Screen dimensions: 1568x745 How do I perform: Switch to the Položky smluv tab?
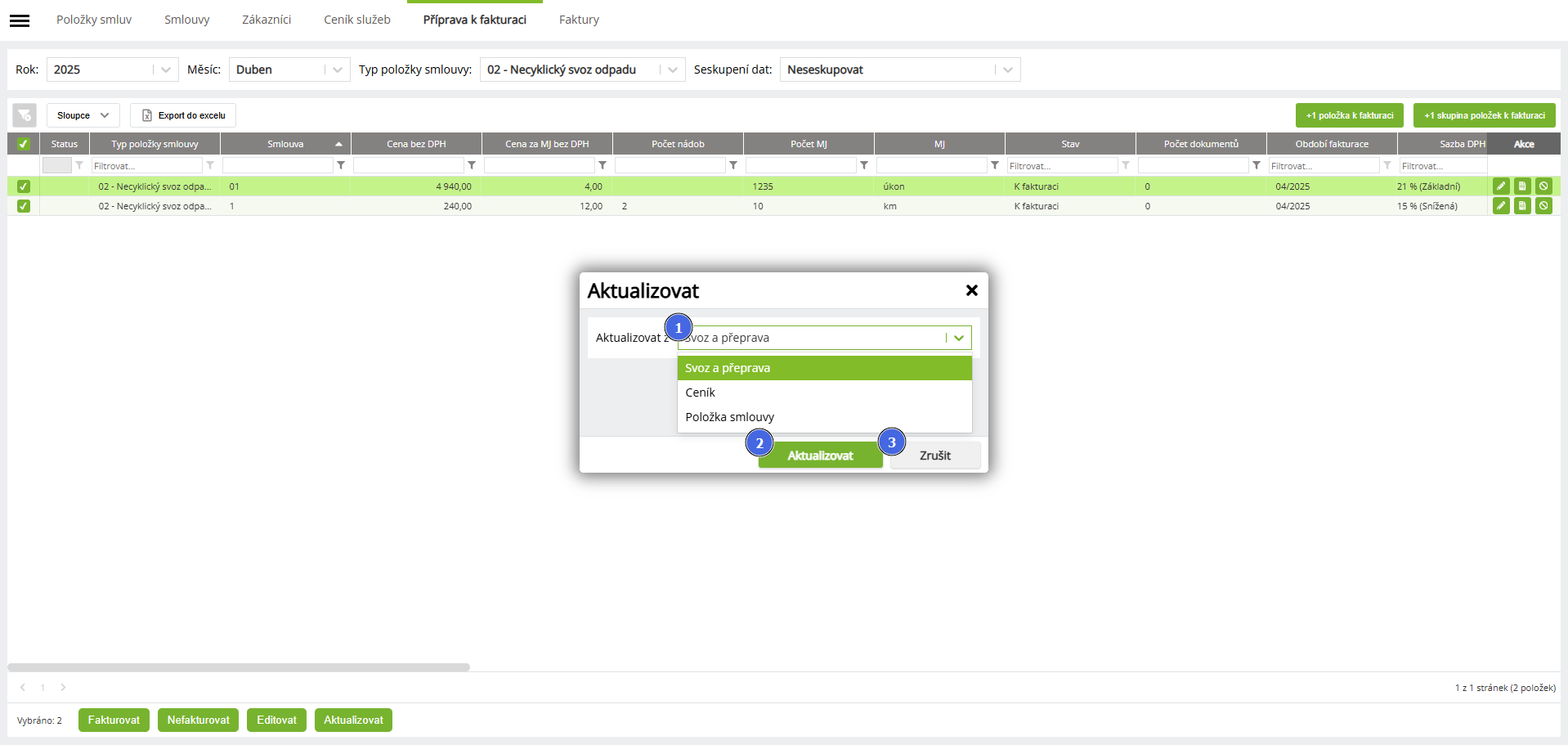(94, 20)
